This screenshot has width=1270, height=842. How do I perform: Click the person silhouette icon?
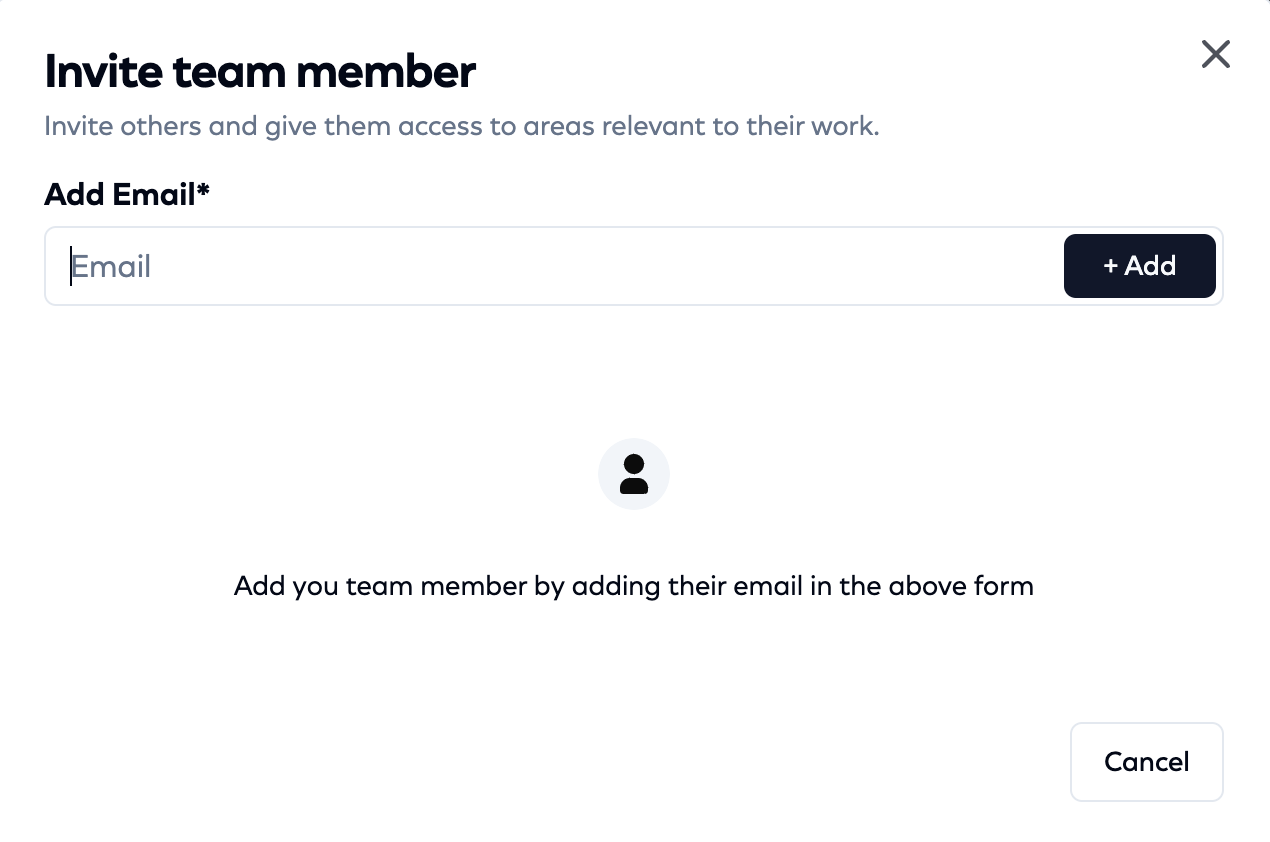coord(634,474)
